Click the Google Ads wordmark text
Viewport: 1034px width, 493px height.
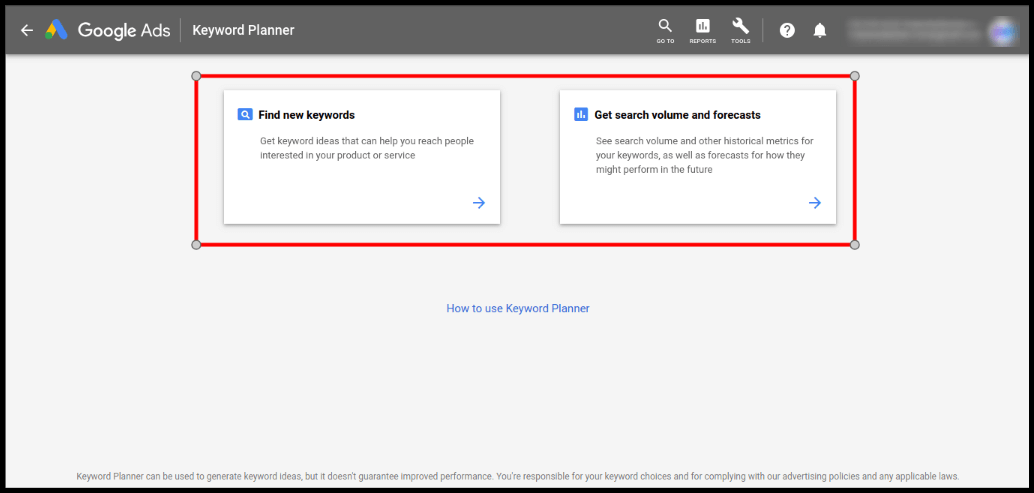124,30
